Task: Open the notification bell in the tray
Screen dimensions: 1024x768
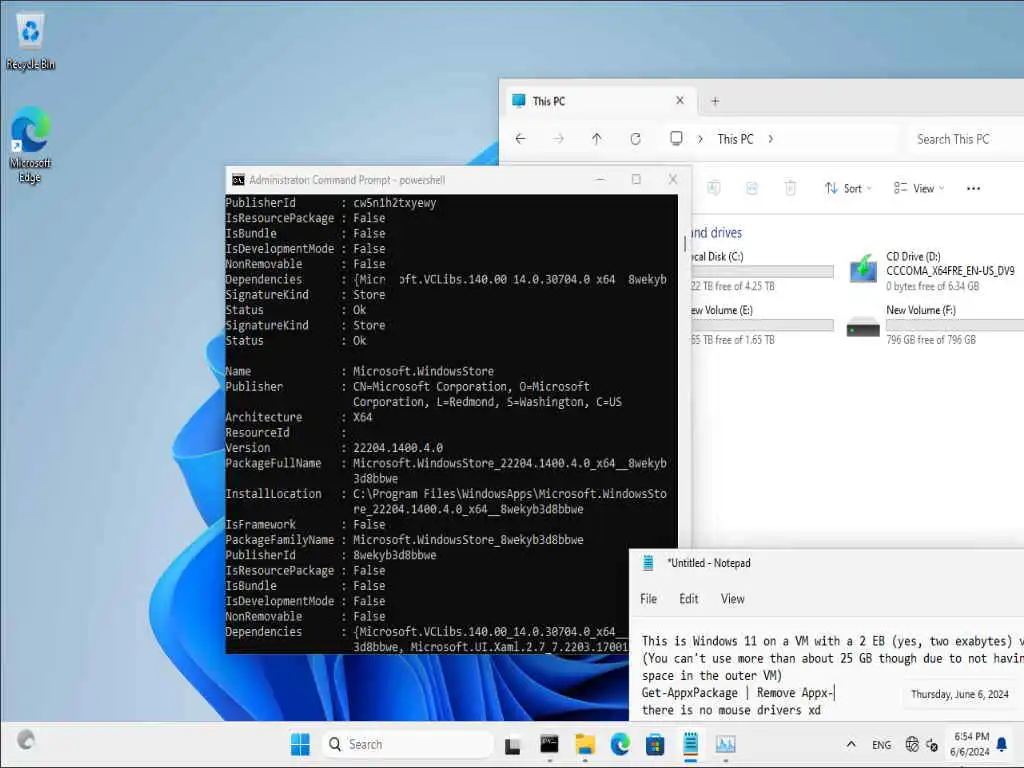Action: click(1002, 744)
